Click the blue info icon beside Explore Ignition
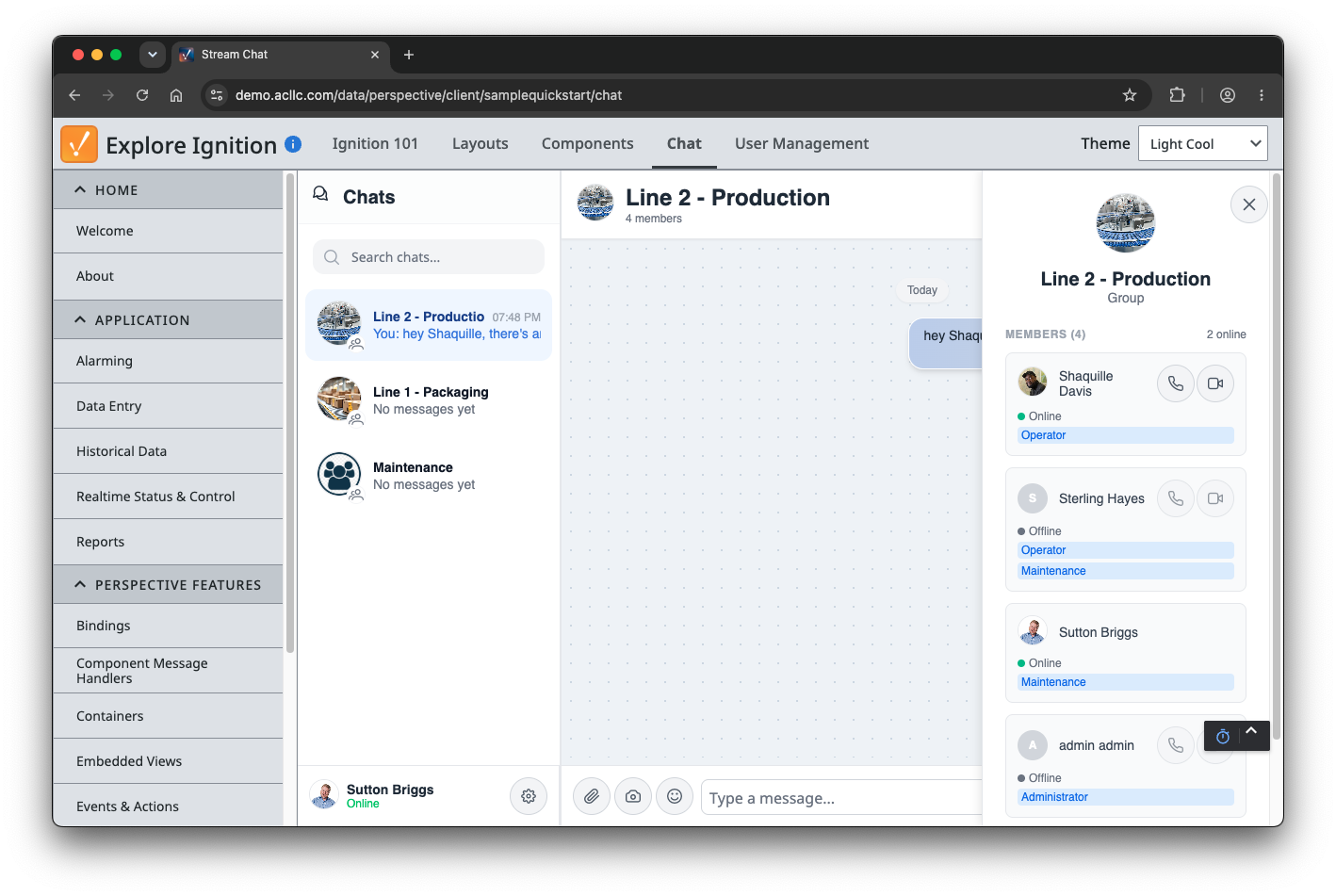1336x896 pixels. click(293, 143)
